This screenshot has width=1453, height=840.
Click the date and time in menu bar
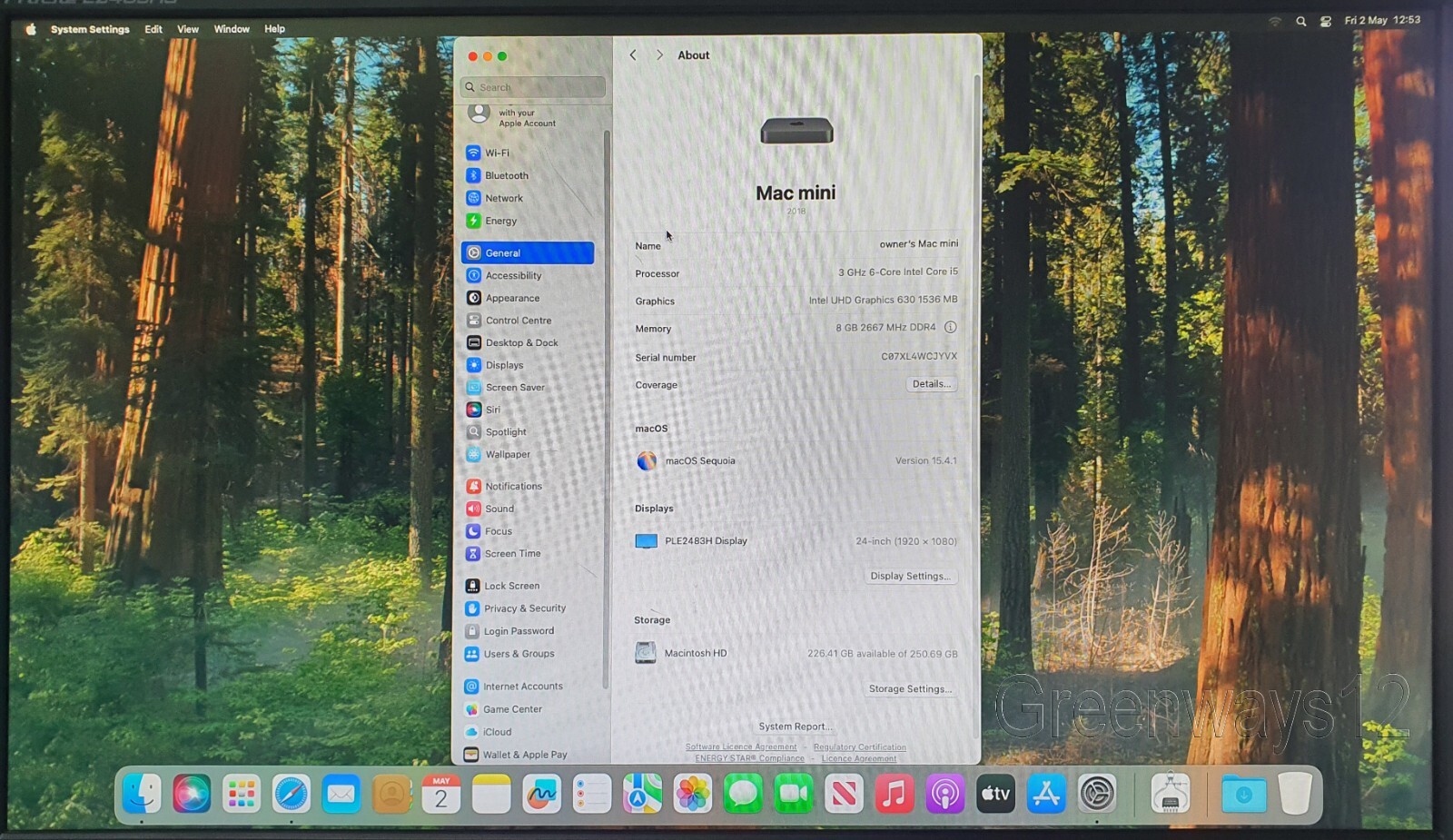tap(1382, 20)
